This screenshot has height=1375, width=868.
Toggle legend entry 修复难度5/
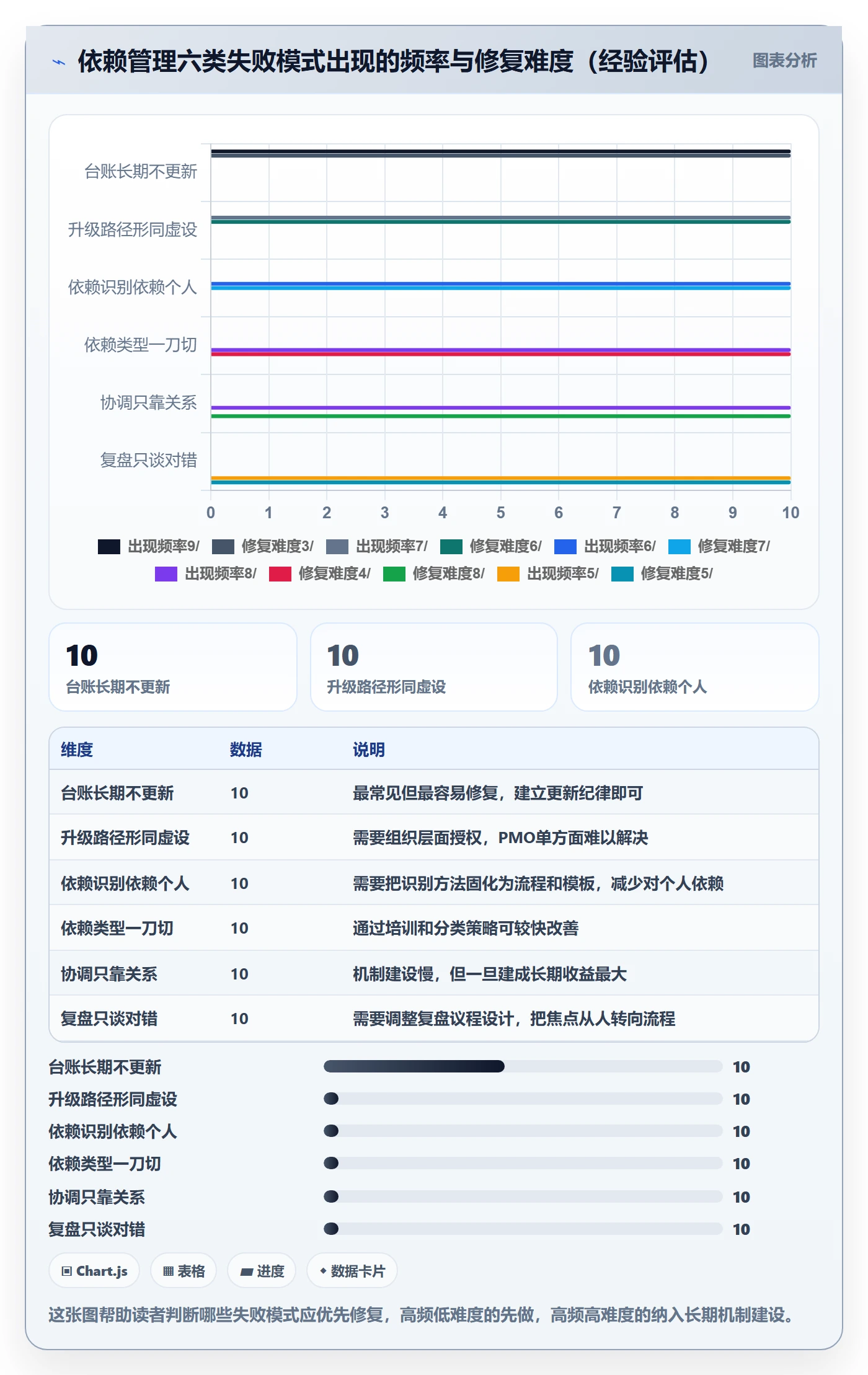tap(662, 573)
